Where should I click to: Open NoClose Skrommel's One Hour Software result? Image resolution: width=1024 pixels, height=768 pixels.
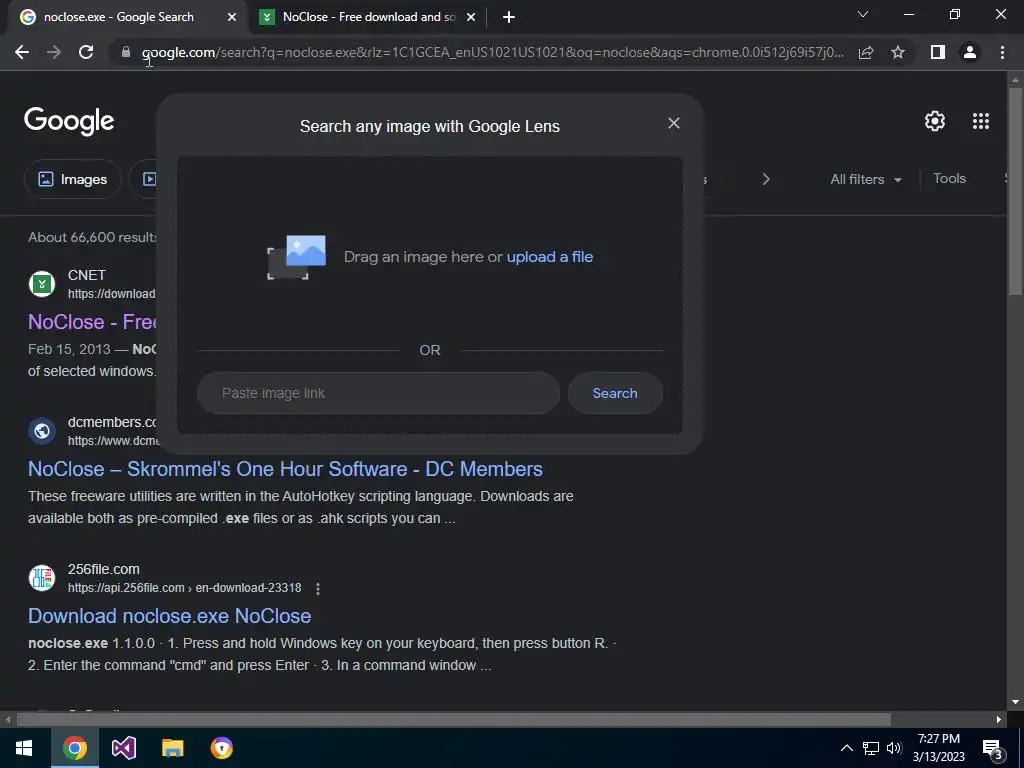click(285, 469)
